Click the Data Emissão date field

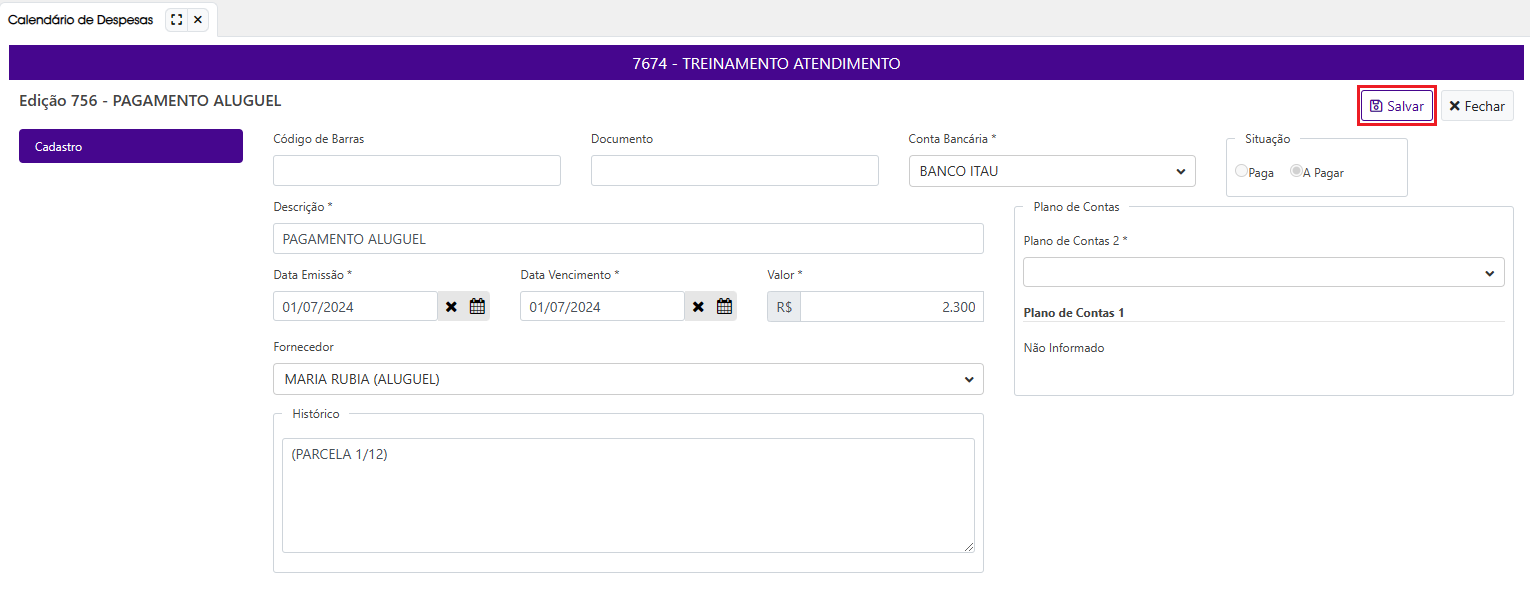click(x=355, y=307)
